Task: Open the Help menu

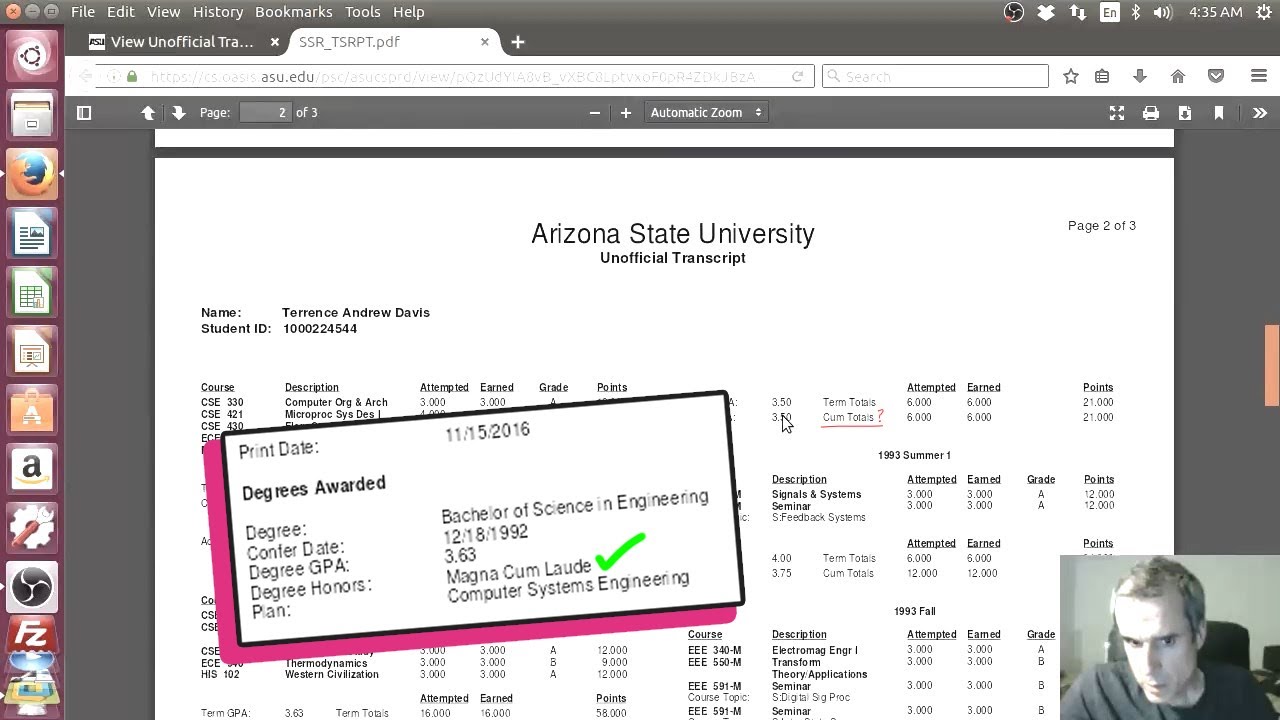Action: coord(408,12)
